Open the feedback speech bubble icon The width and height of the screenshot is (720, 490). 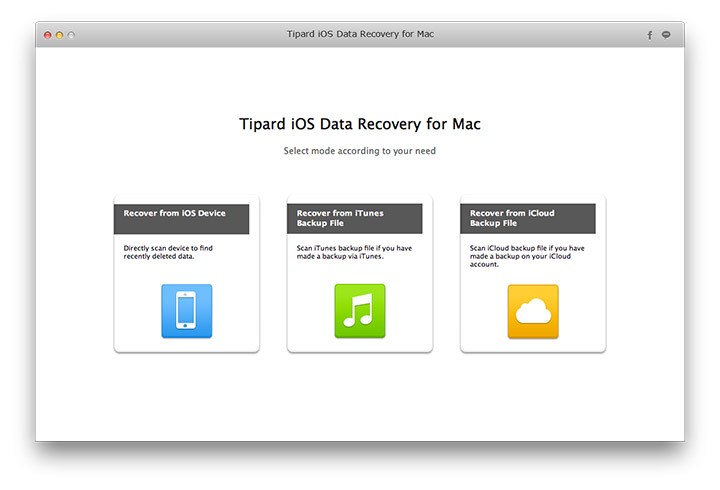pos(666,34)
